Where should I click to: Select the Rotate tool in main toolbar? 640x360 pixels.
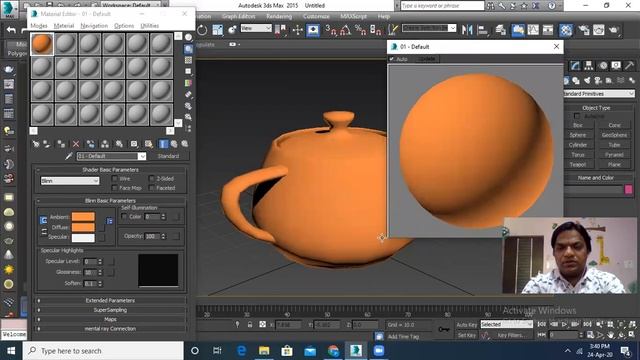click(x=202, y=30)
